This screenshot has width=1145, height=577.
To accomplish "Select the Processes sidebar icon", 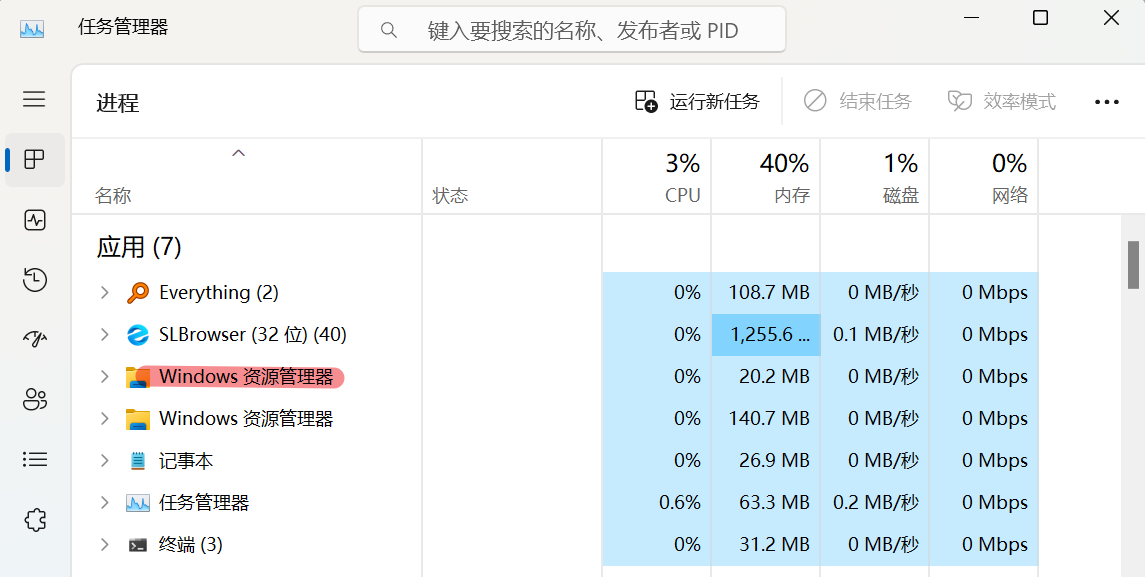I will click(34, 159).
